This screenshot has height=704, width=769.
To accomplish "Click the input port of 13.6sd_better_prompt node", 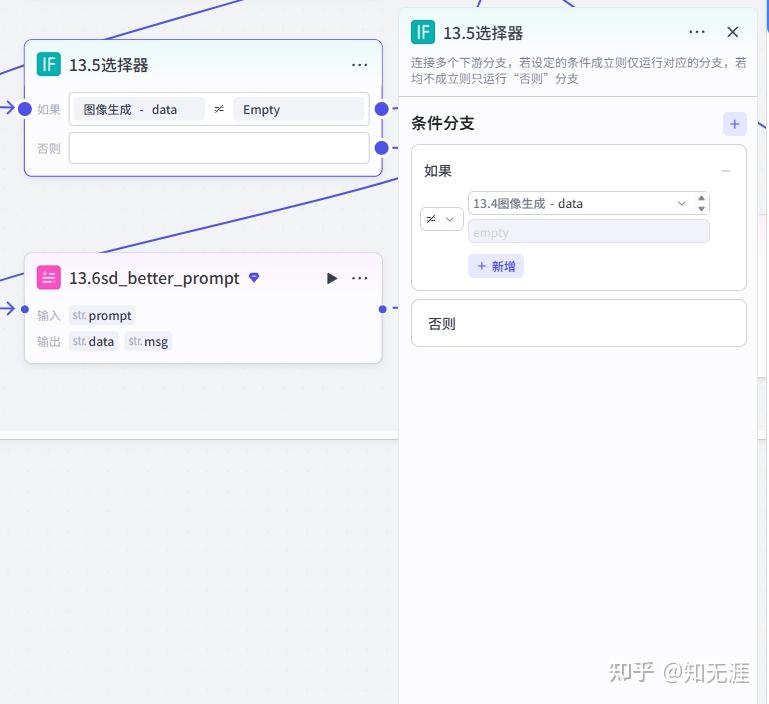I will click(x=25, y=309).
